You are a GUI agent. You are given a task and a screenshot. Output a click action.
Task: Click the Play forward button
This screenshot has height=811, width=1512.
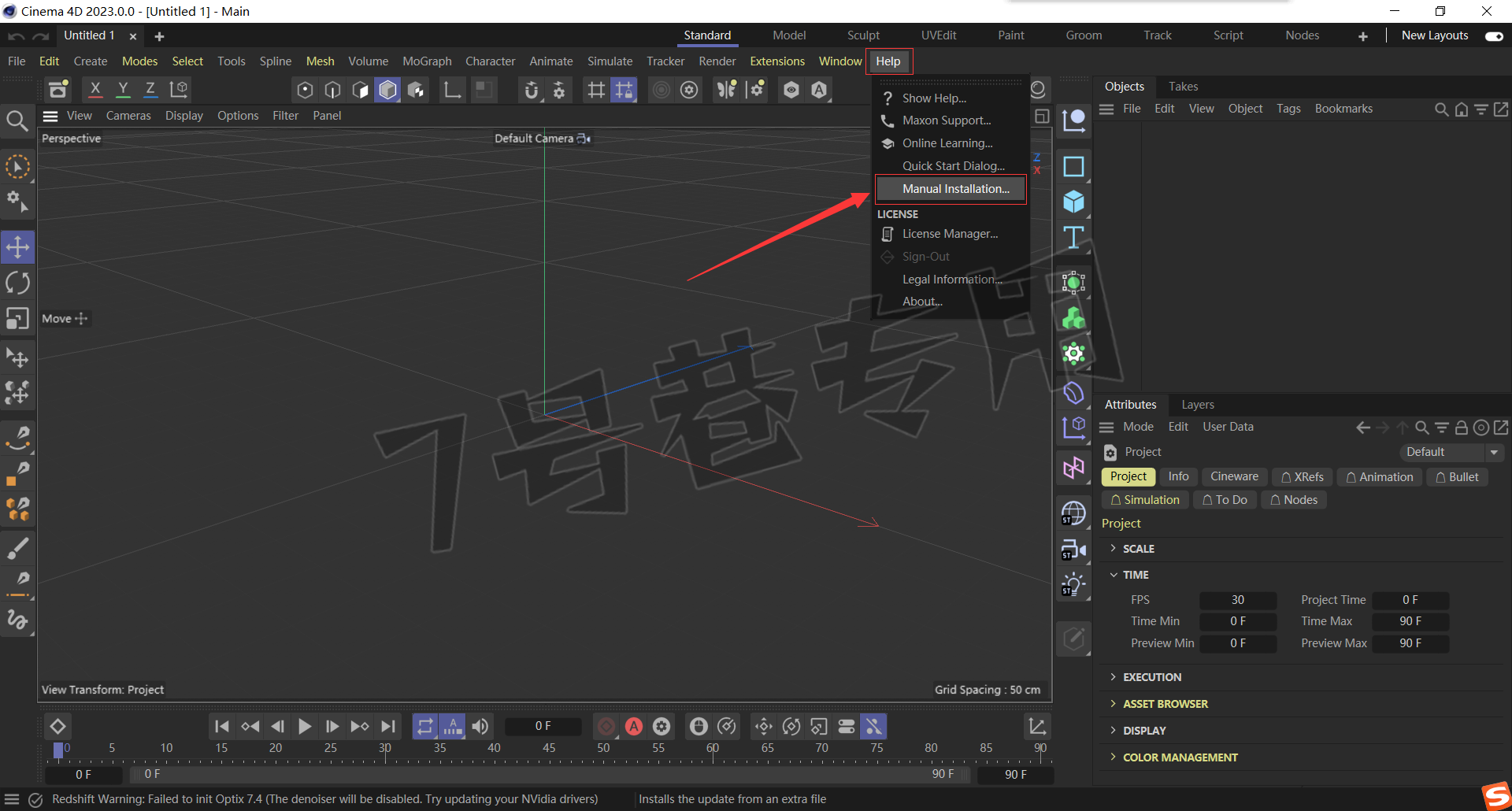[305, 727]
